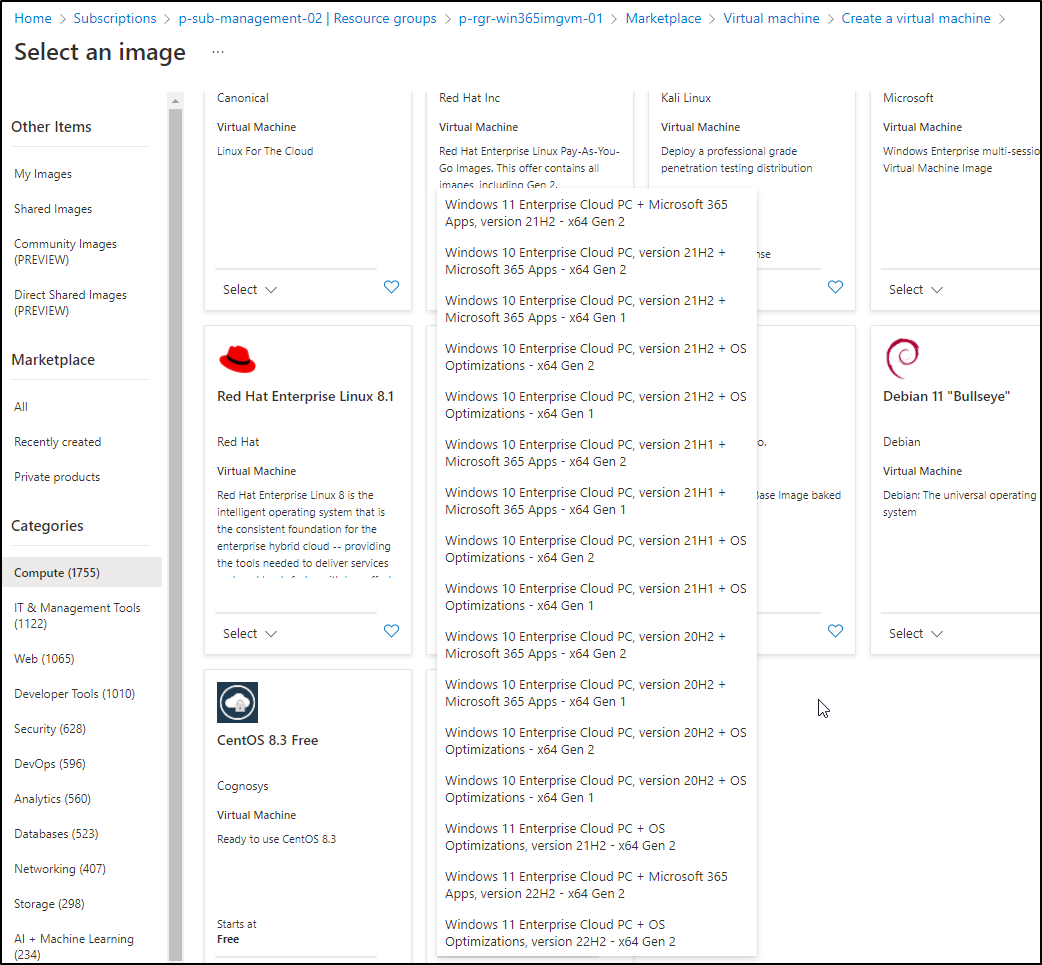Select IT & Management Tools category
The width and height of the screenshot is (1042, 965).
pos(77,615)
